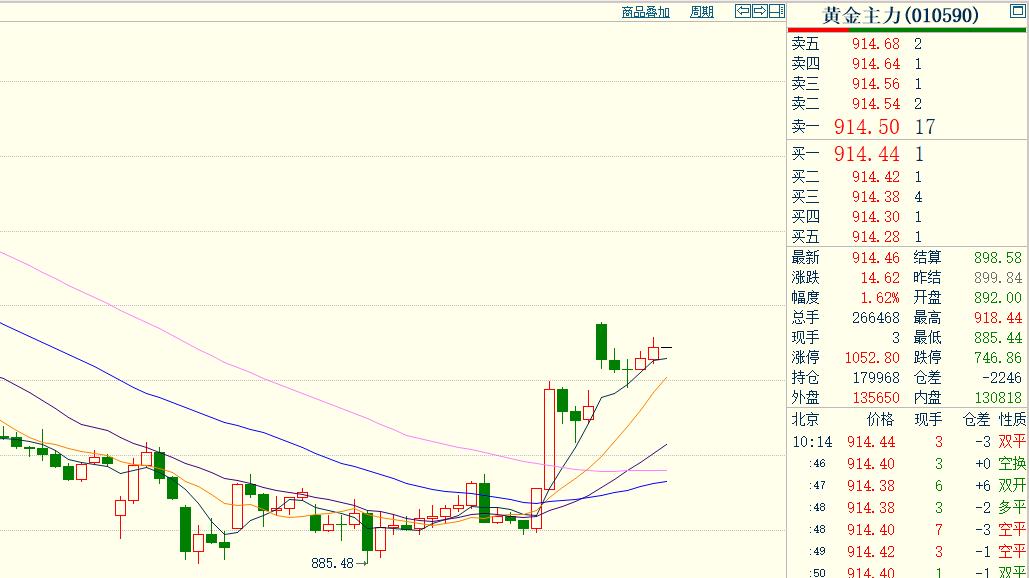The image size is (1029, 578).
Task: Click the 开盘 value 892.00
Action: (998, 298)
